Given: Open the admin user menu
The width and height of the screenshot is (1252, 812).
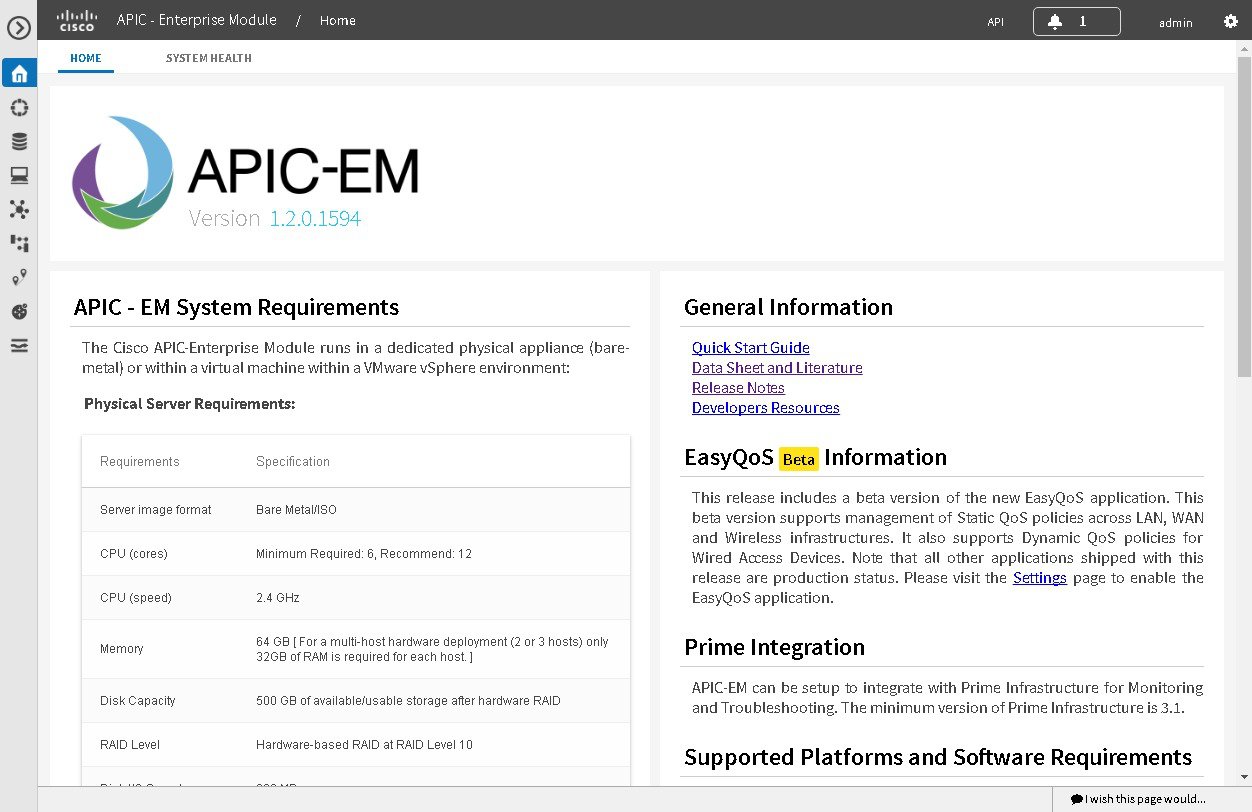Looking at the screenshot, I should pos(1175,22).
